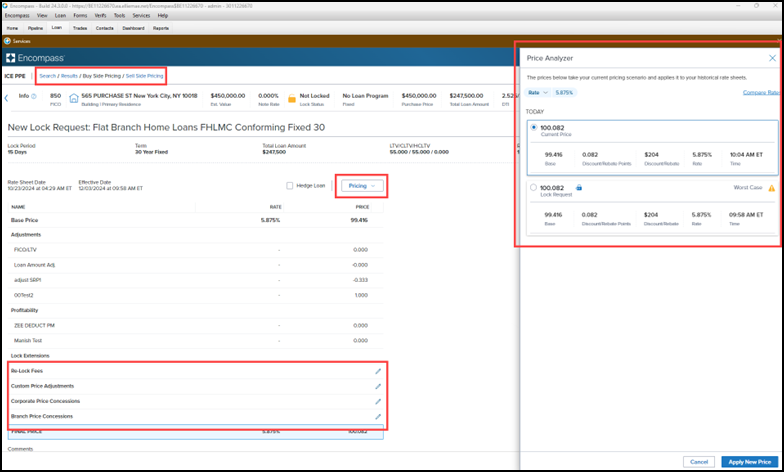
Task: Click the lock icon beside Lock Request
Action: (578, 188)
